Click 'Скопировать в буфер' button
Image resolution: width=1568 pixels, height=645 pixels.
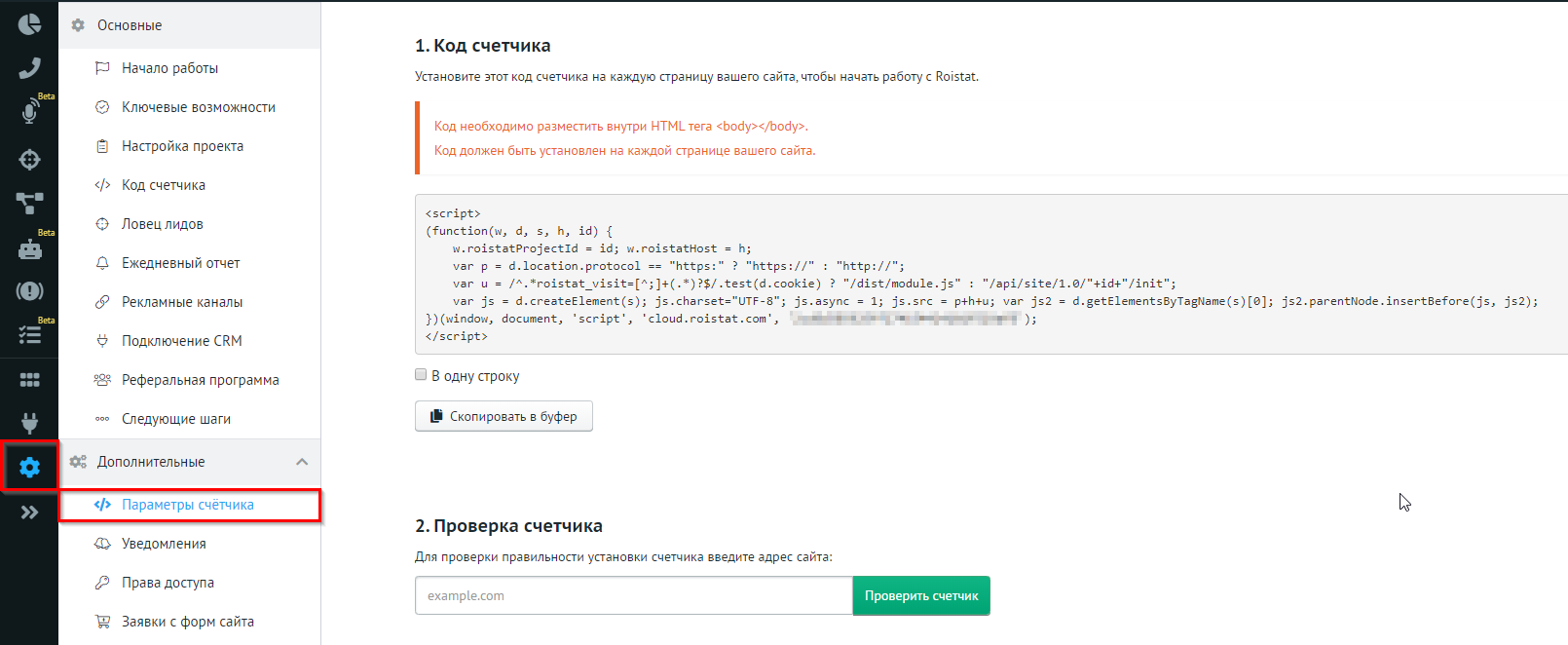click(x=504, y=416)
